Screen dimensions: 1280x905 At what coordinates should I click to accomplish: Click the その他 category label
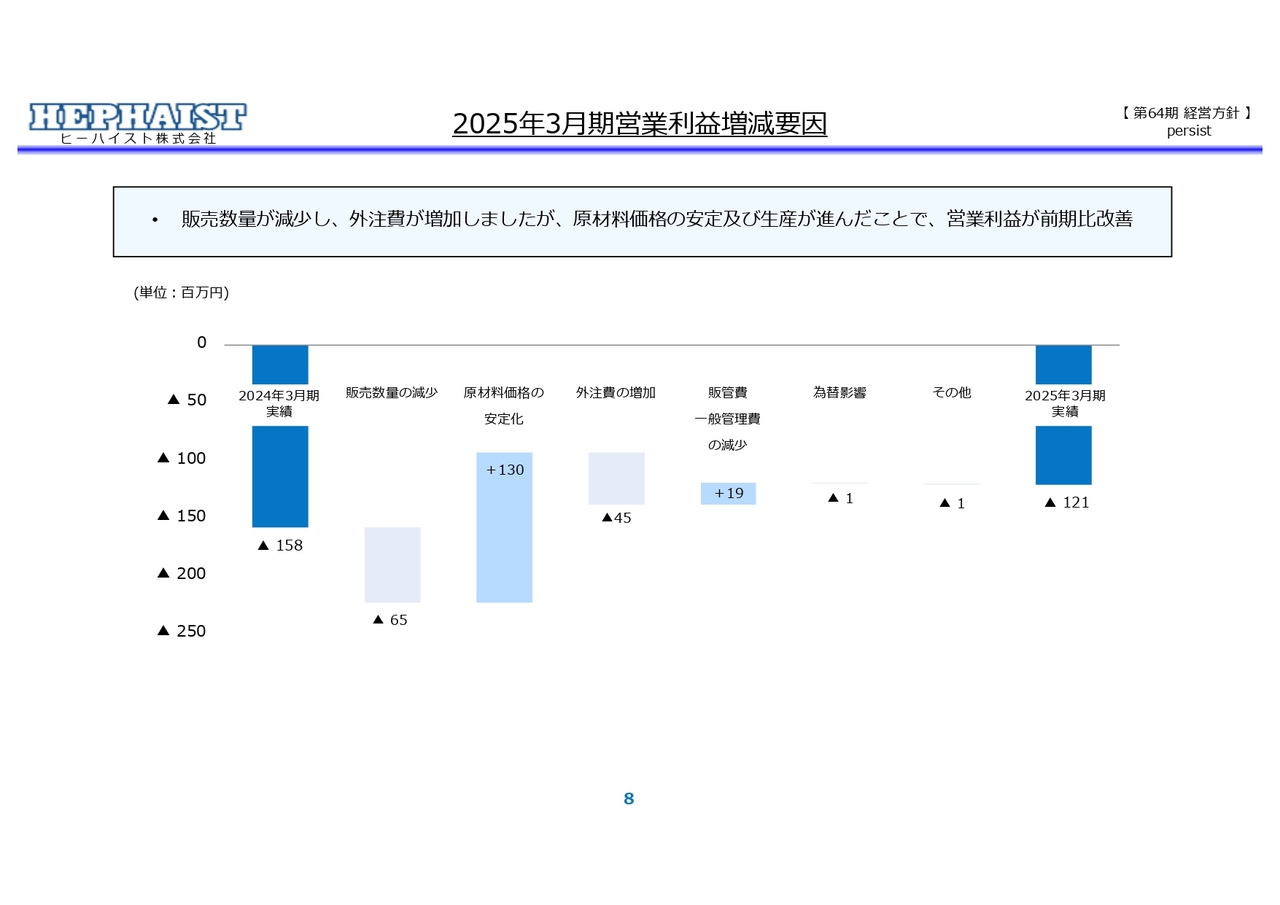[x=952, y=393]
